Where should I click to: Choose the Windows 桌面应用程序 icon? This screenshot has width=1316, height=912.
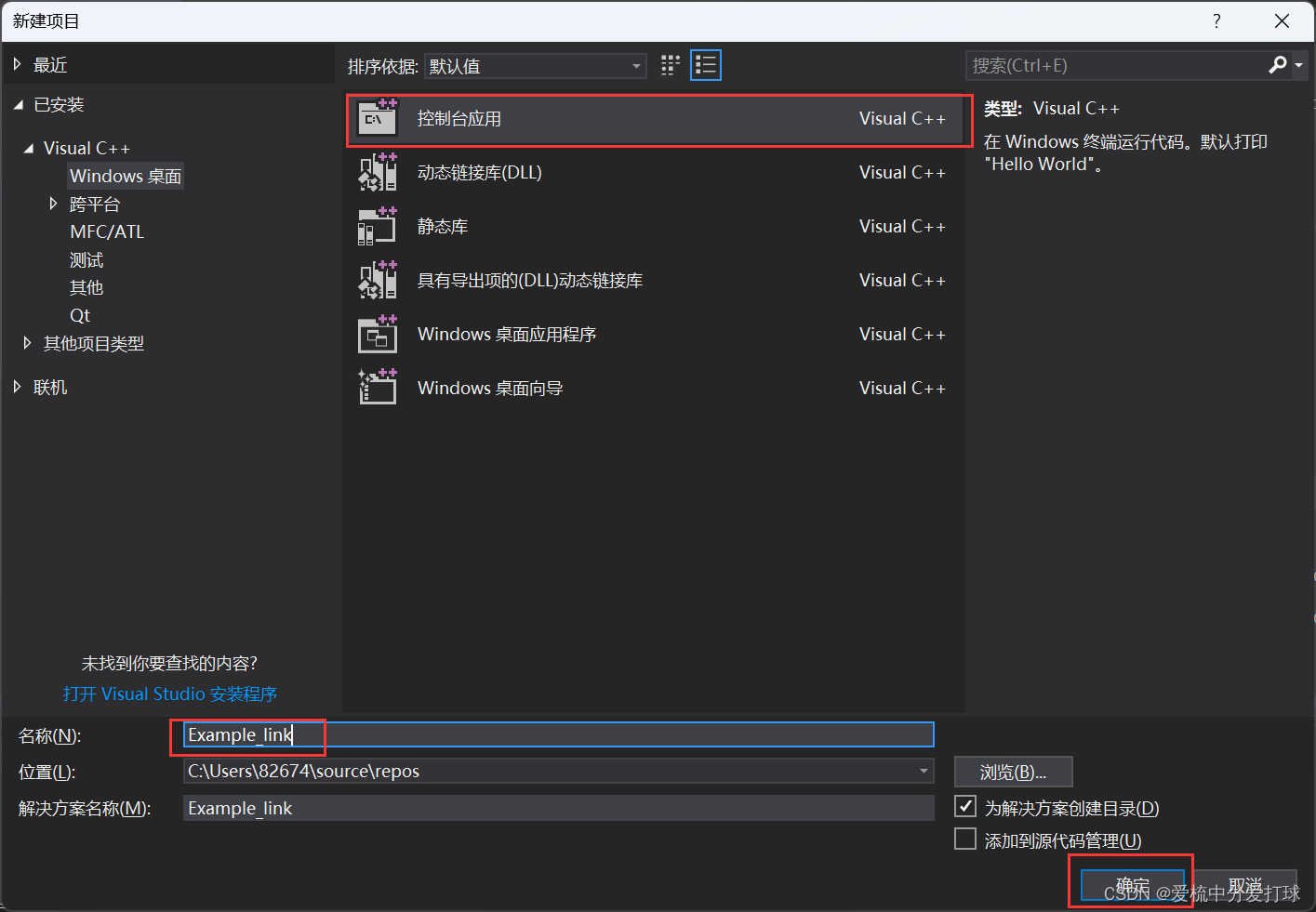click(378, 334)
